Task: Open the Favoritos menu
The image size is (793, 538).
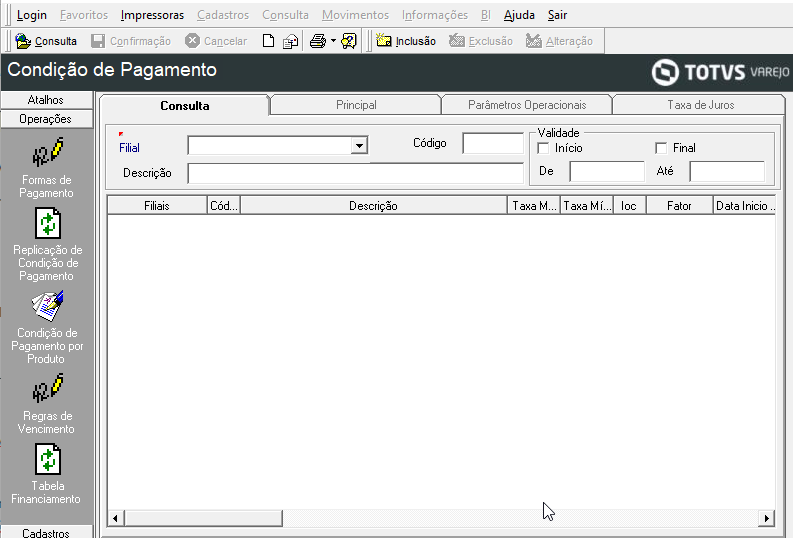Action: click(84, 15)
